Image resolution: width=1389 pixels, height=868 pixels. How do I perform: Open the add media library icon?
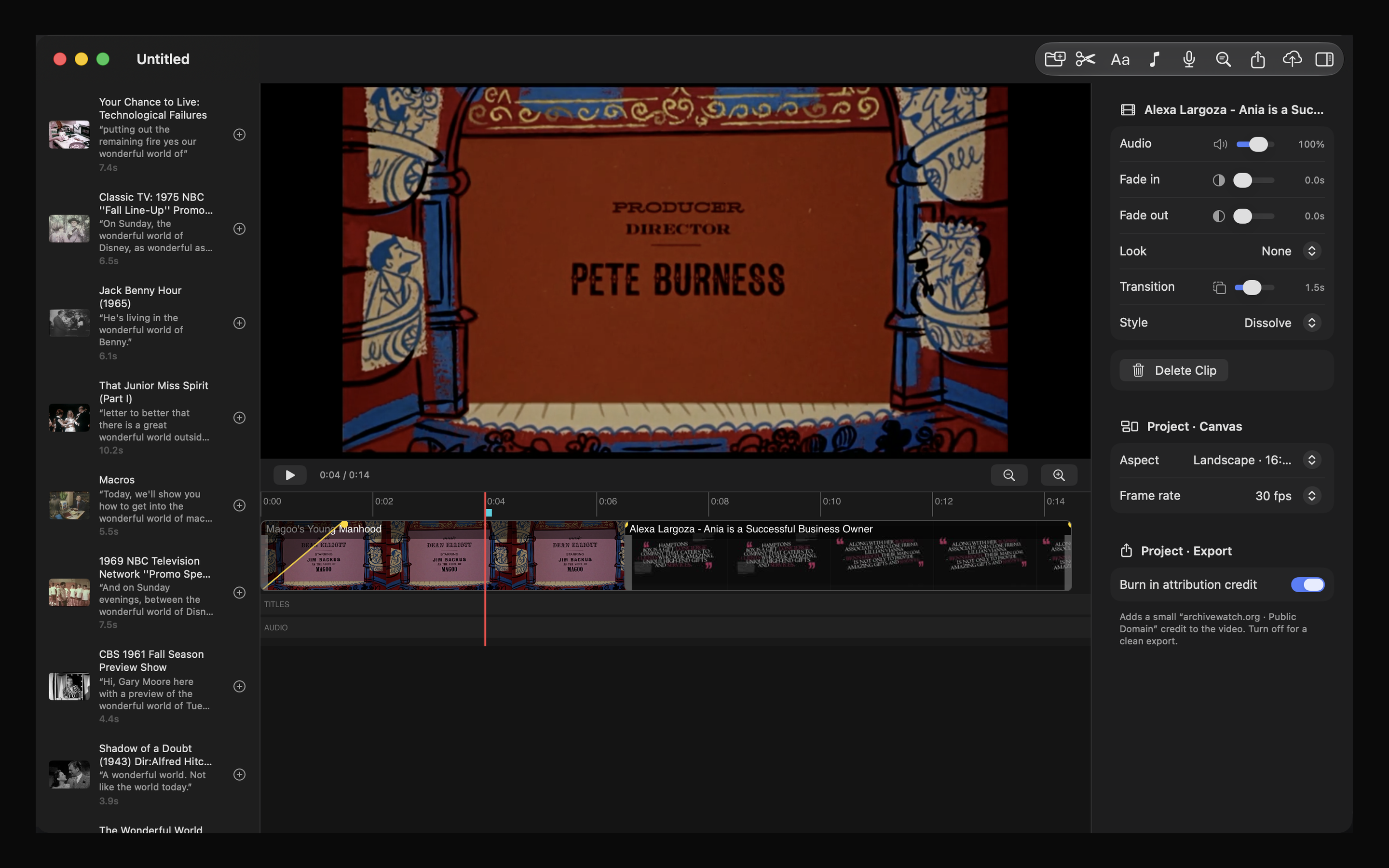1054,59
